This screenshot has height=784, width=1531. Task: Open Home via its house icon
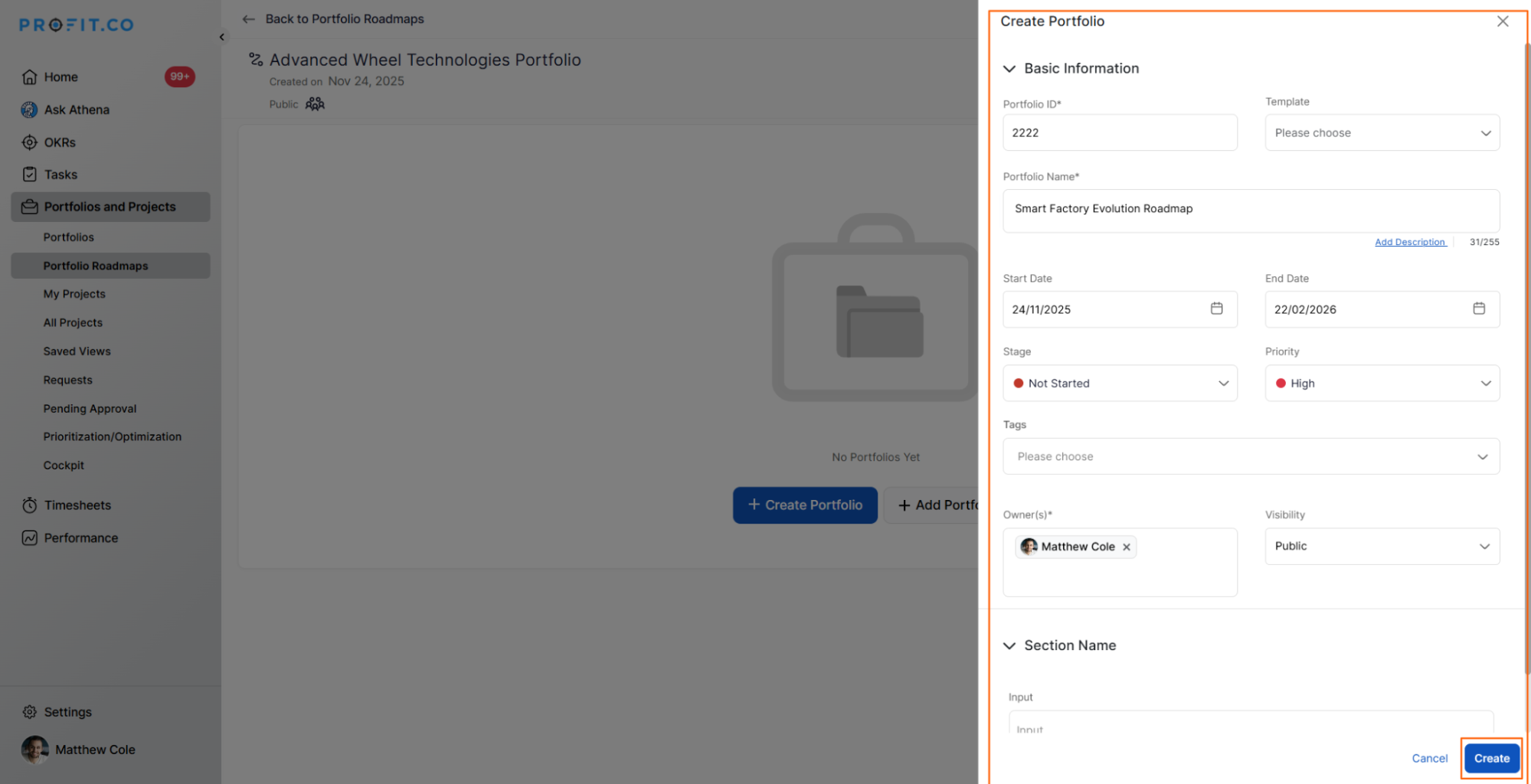pyautogui.click(x=30, y=77)
